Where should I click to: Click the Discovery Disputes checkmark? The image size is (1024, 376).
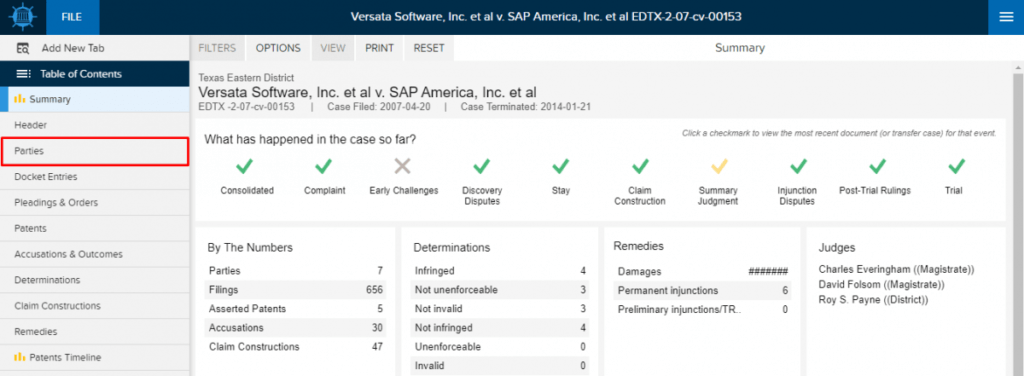click(x=481, y=166)
